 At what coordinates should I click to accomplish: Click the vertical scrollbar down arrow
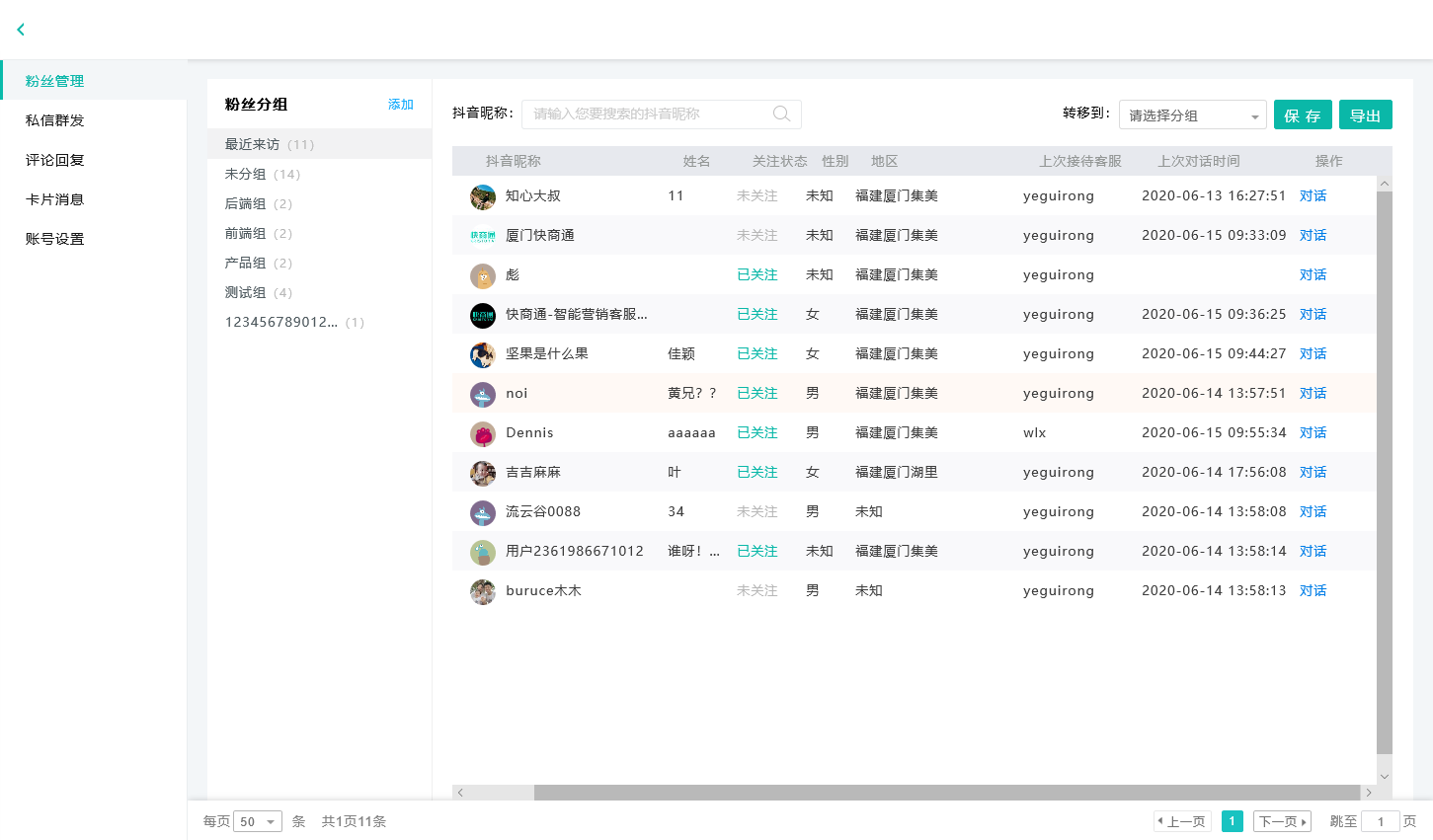tap(1384, 777)
